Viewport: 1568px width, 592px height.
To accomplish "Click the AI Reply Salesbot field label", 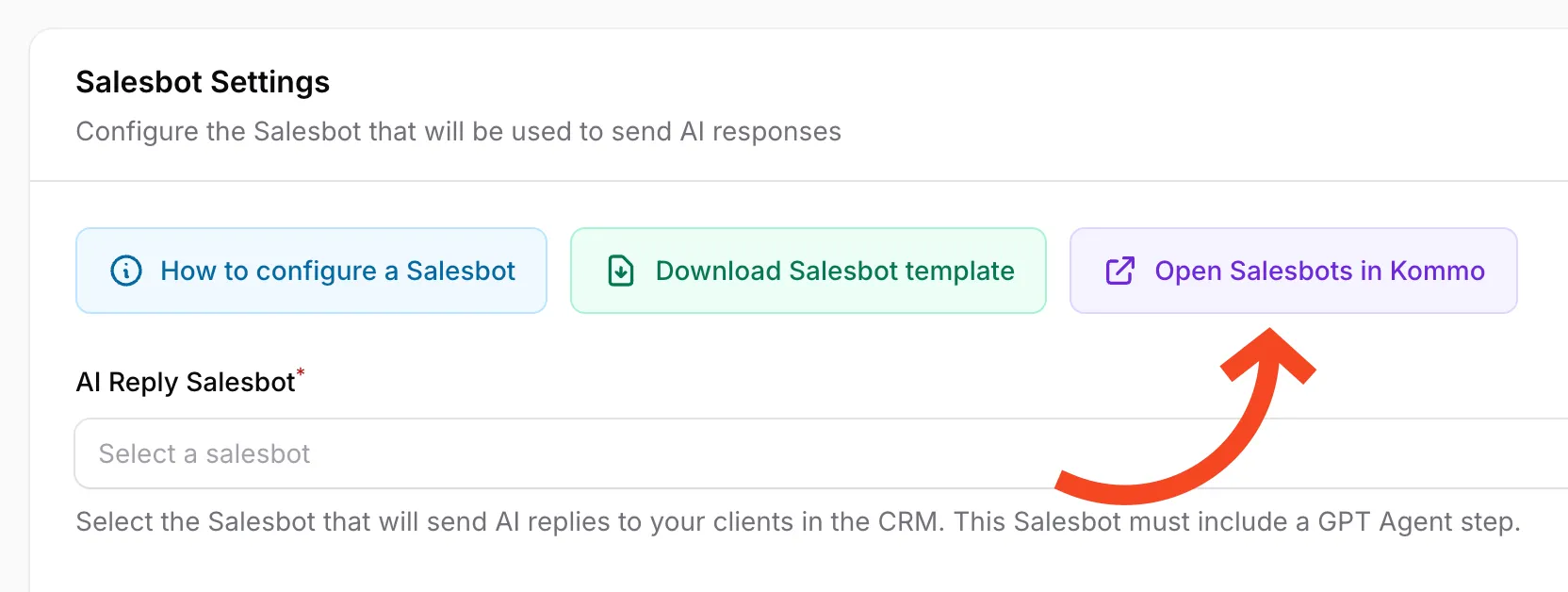I will click(x=186, y=382).
